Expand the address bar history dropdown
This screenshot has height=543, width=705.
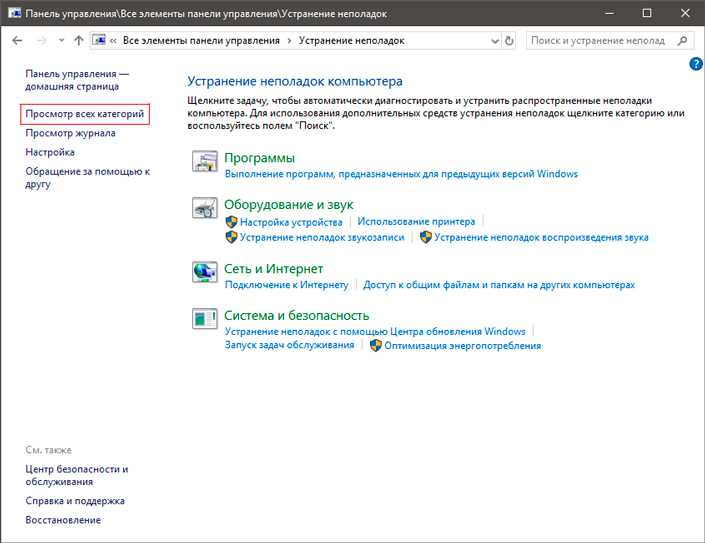(495, 41)
